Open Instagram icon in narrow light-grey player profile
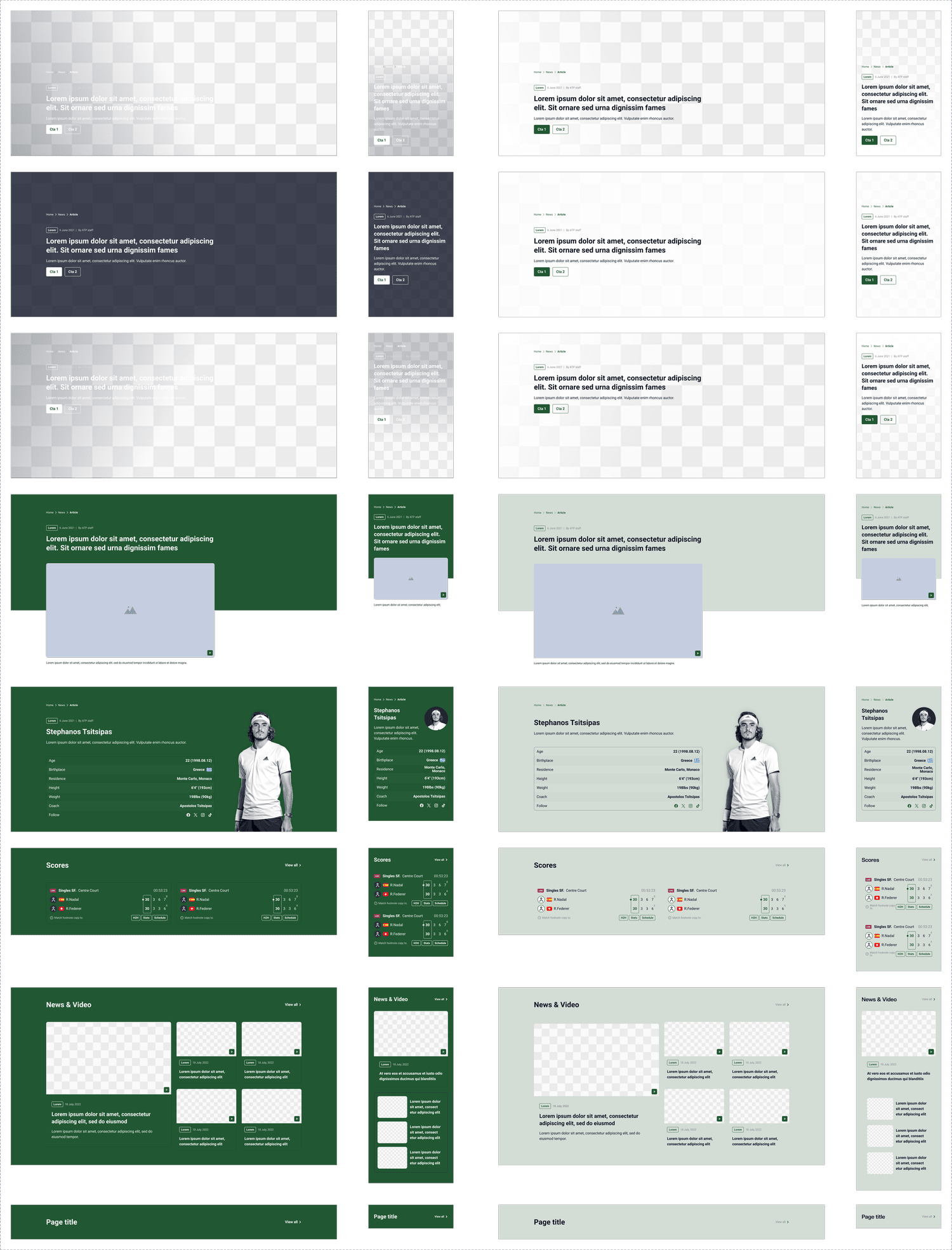 click(x=924, y=806)
